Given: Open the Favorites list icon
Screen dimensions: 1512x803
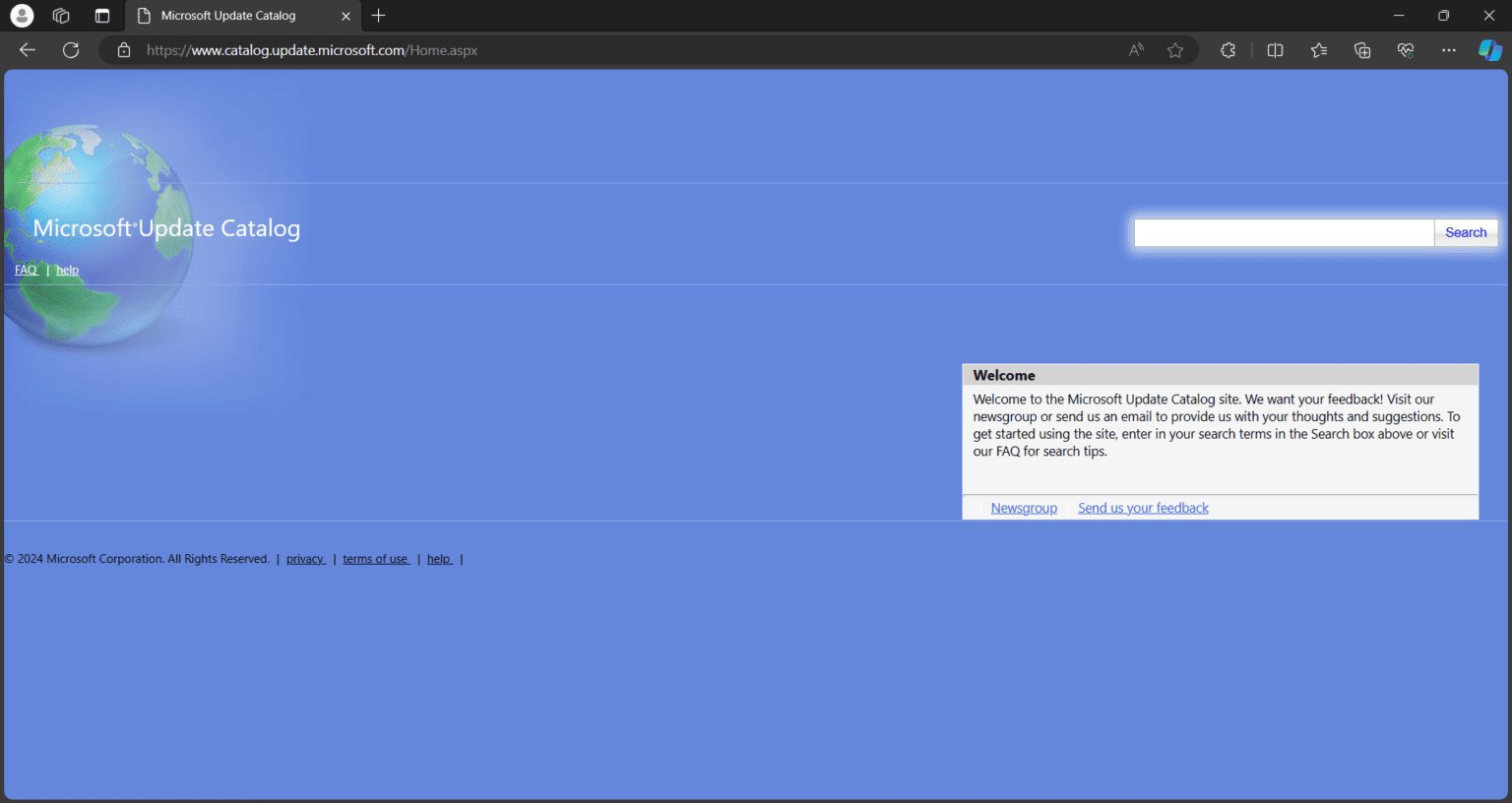Looking at the screenshot, I should tap(1319, 50).
